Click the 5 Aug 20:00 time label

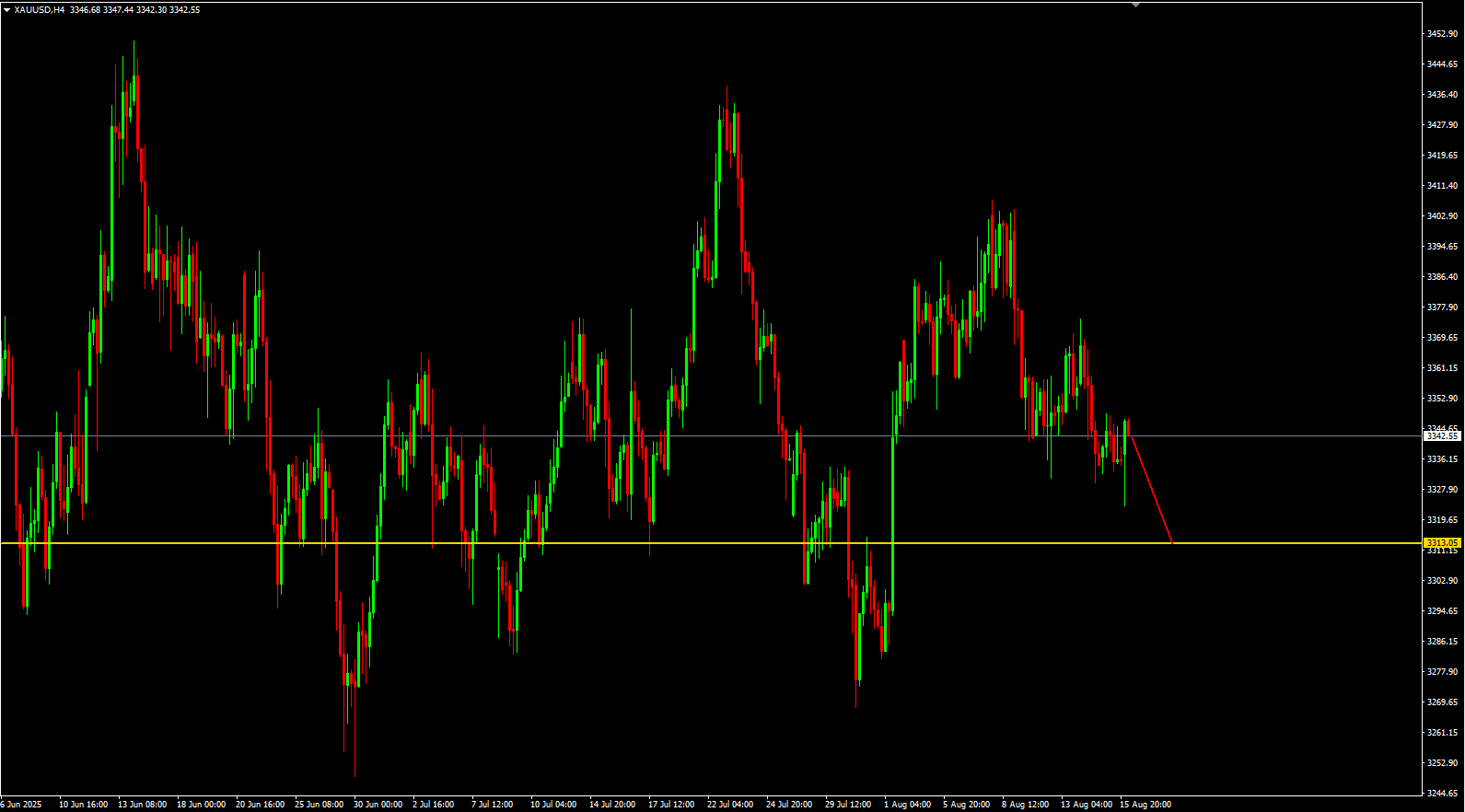click(x=966, y=805)
